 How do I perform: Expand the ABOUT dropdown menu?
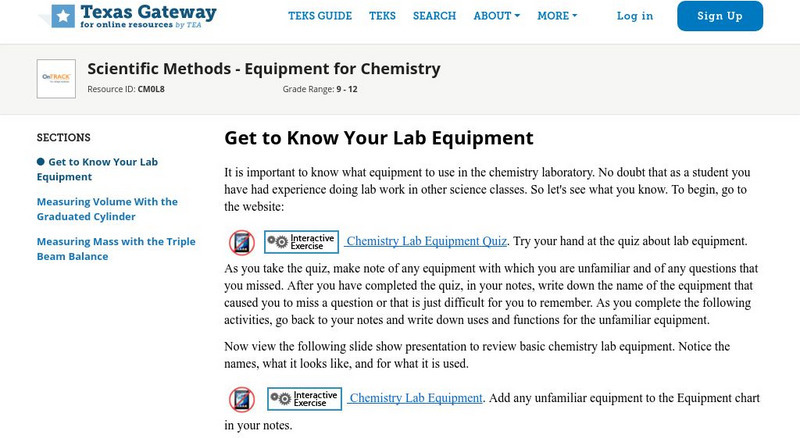(x=496, y=16)
